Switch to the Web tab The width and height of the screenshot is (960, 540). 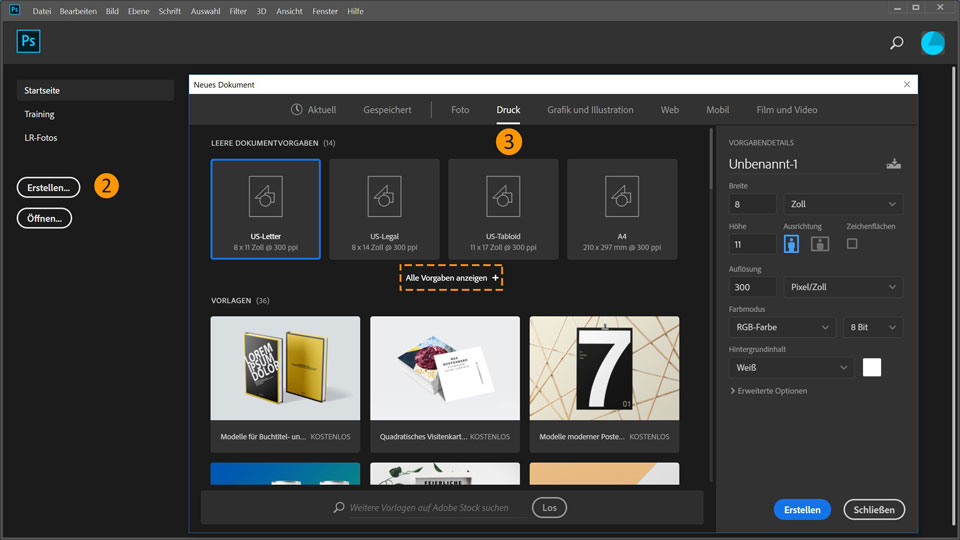(x=670, y=110)
